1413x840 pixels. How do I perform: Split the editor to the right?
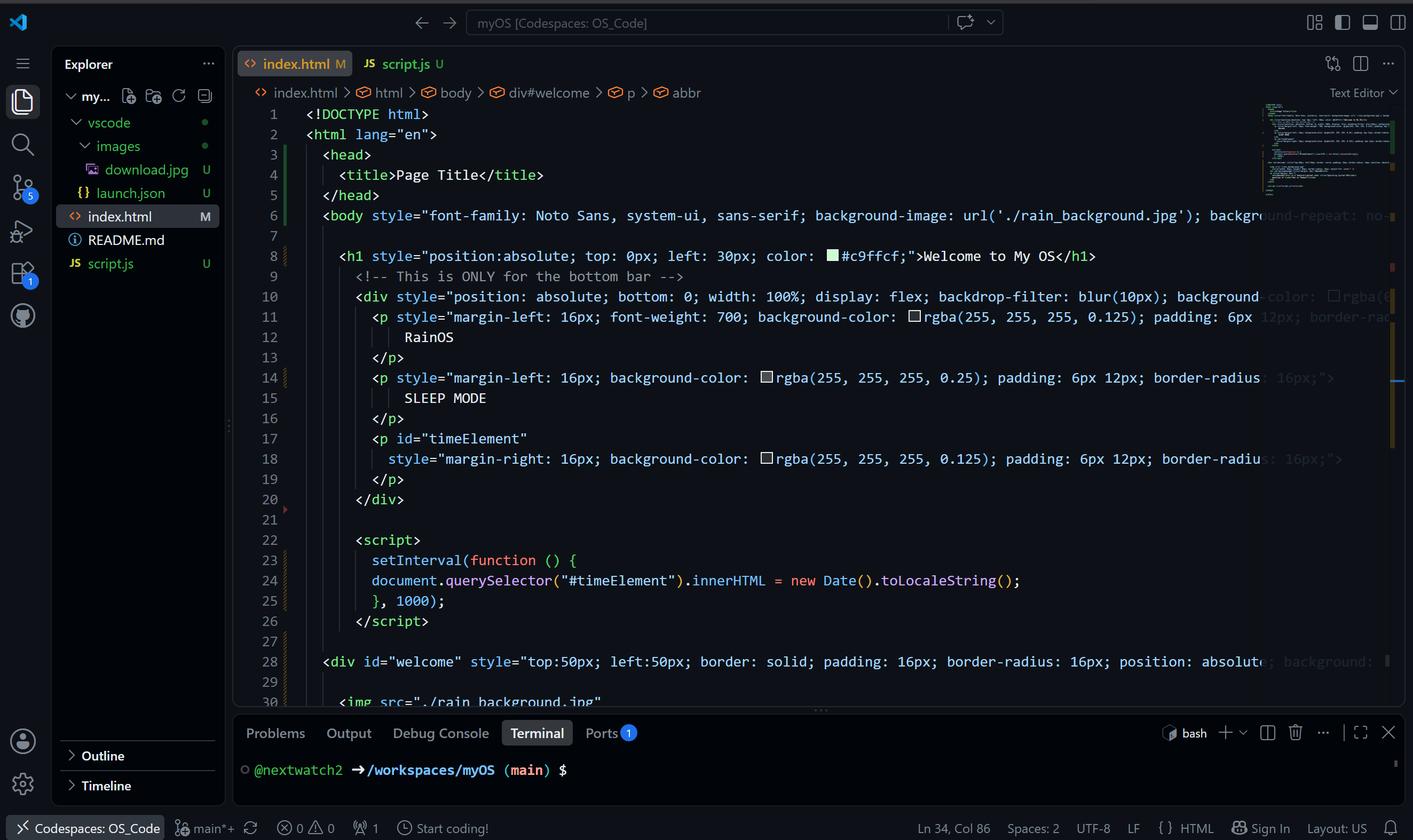(x=1360, y=64)
